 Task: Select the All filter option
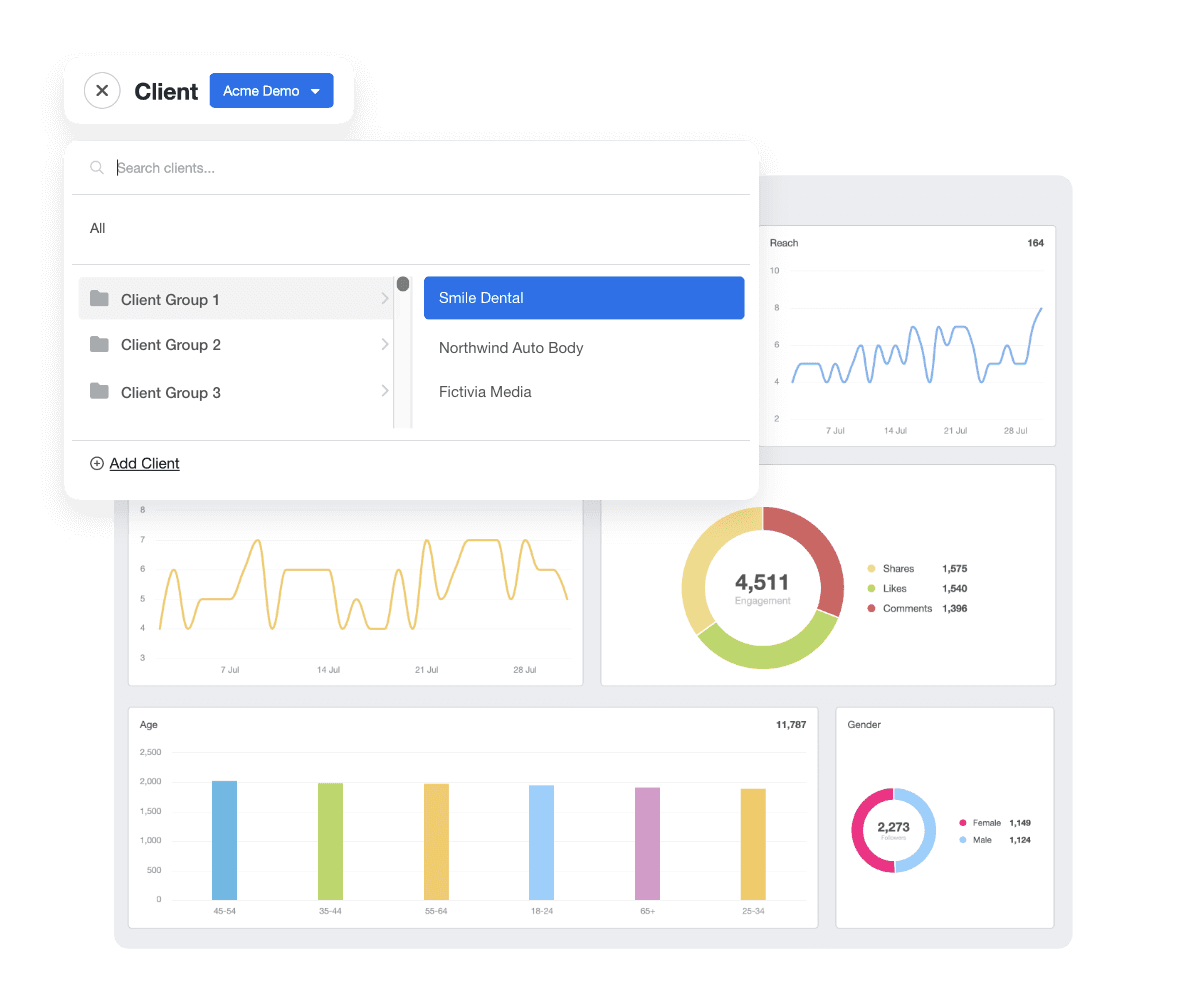(x=97, y=228)
